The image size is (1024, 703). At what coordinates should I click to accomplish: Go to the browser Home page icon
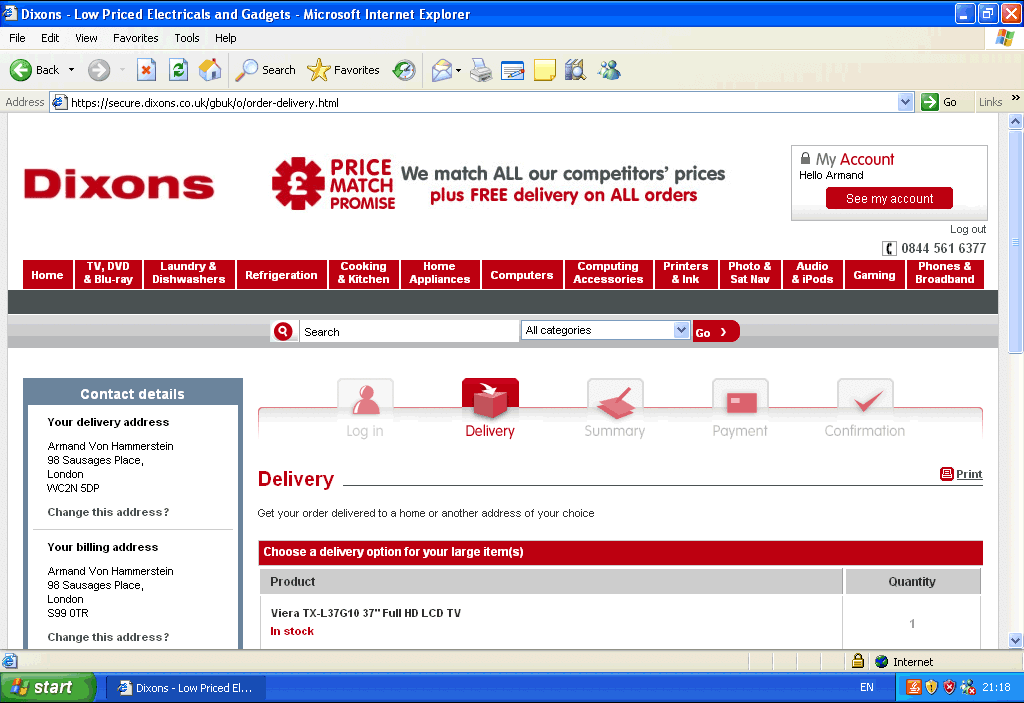pos(210,70)
